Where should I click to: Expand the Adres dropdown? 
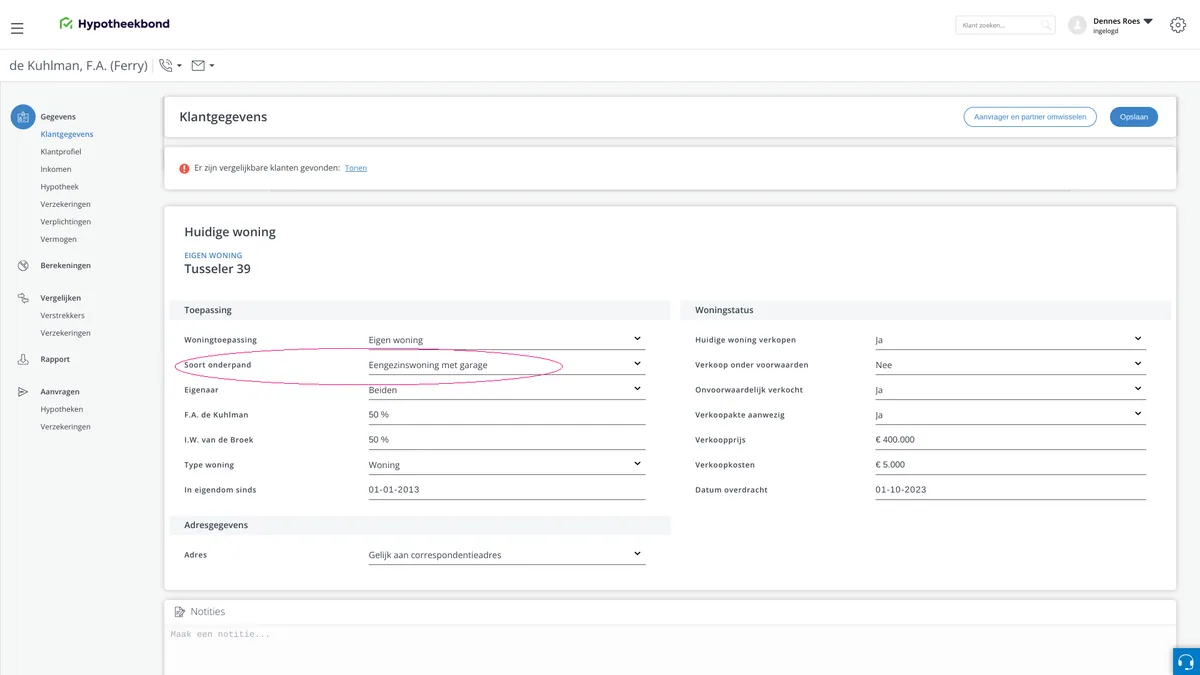pyautogui.click(x=506, y=555)
